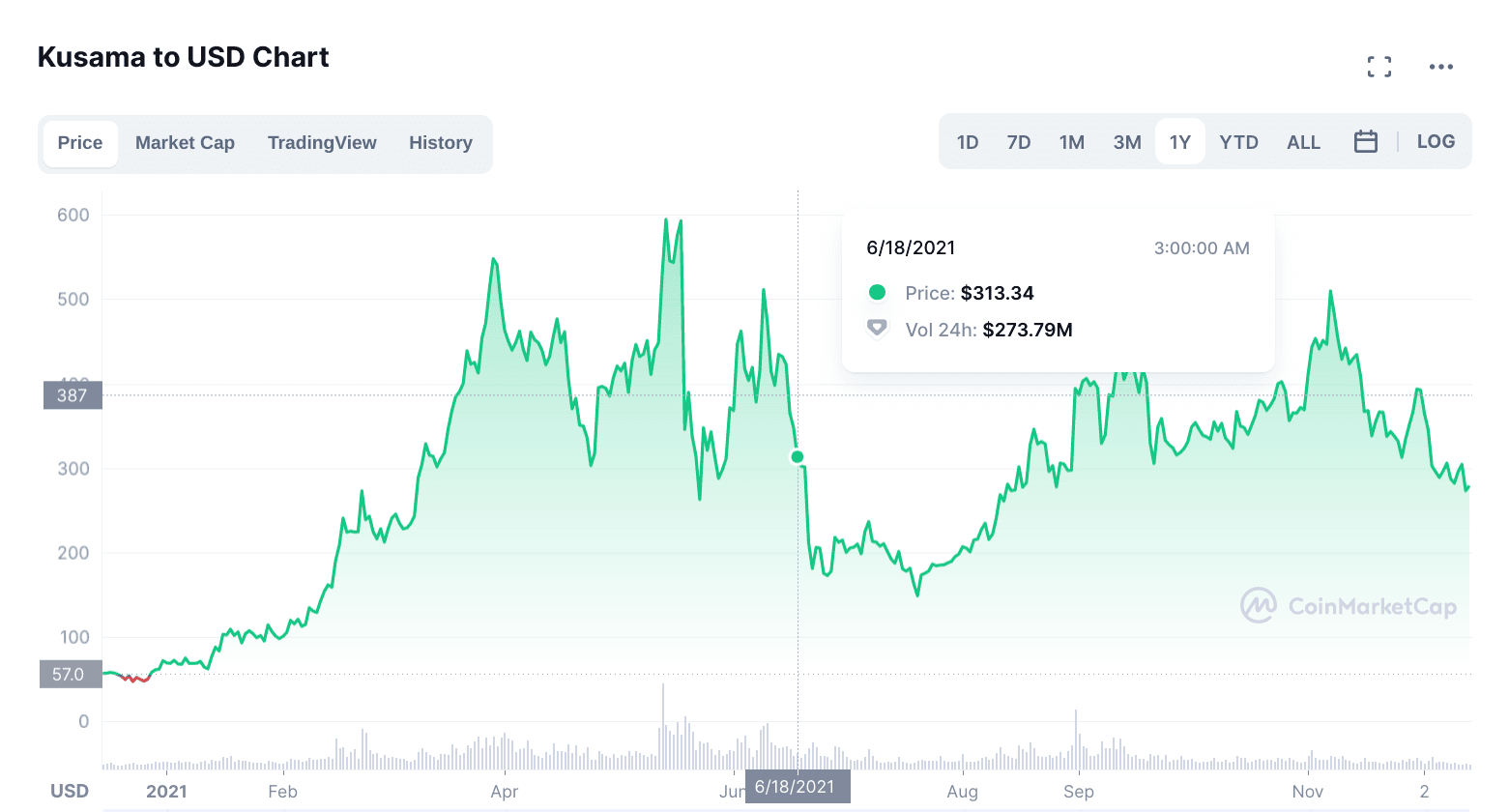This screenshot has height=812, width=1509.
Task: Open the calendar date range picker
Action: [x=1365, y=142]
